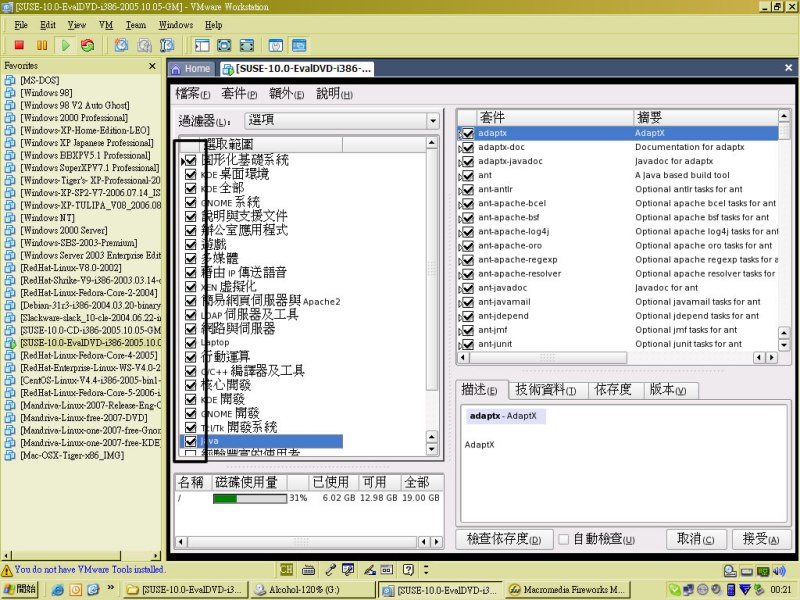Click the language bar microphone icon
800x600 pixels.
tap(331, 569)
